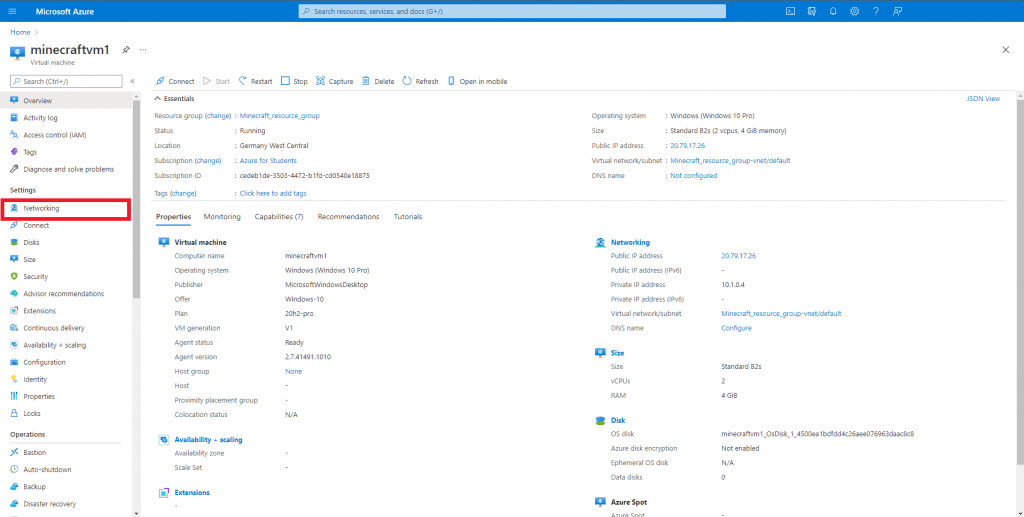
Task: Click JSON View link
Action: click(983, 99)
